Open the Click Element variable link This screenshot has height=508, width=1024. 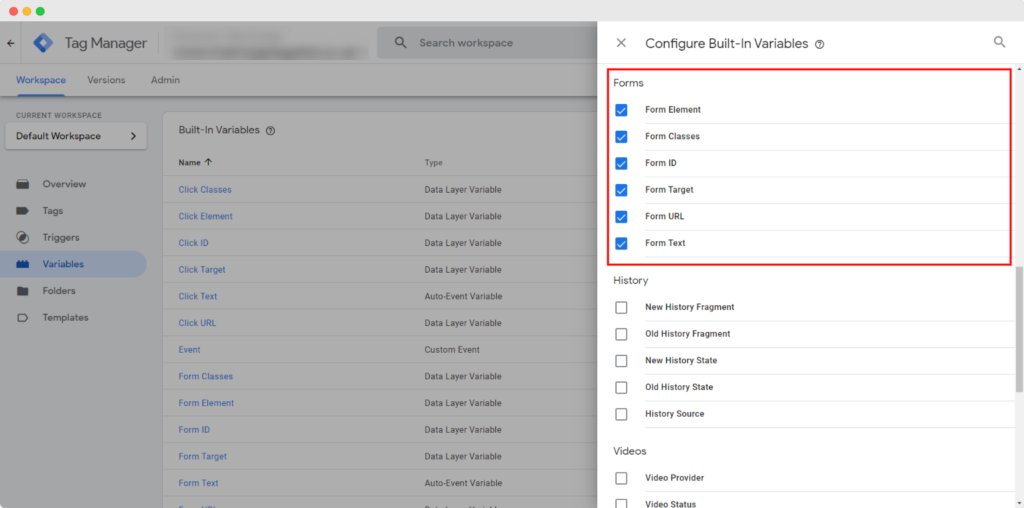click(206, 216)
